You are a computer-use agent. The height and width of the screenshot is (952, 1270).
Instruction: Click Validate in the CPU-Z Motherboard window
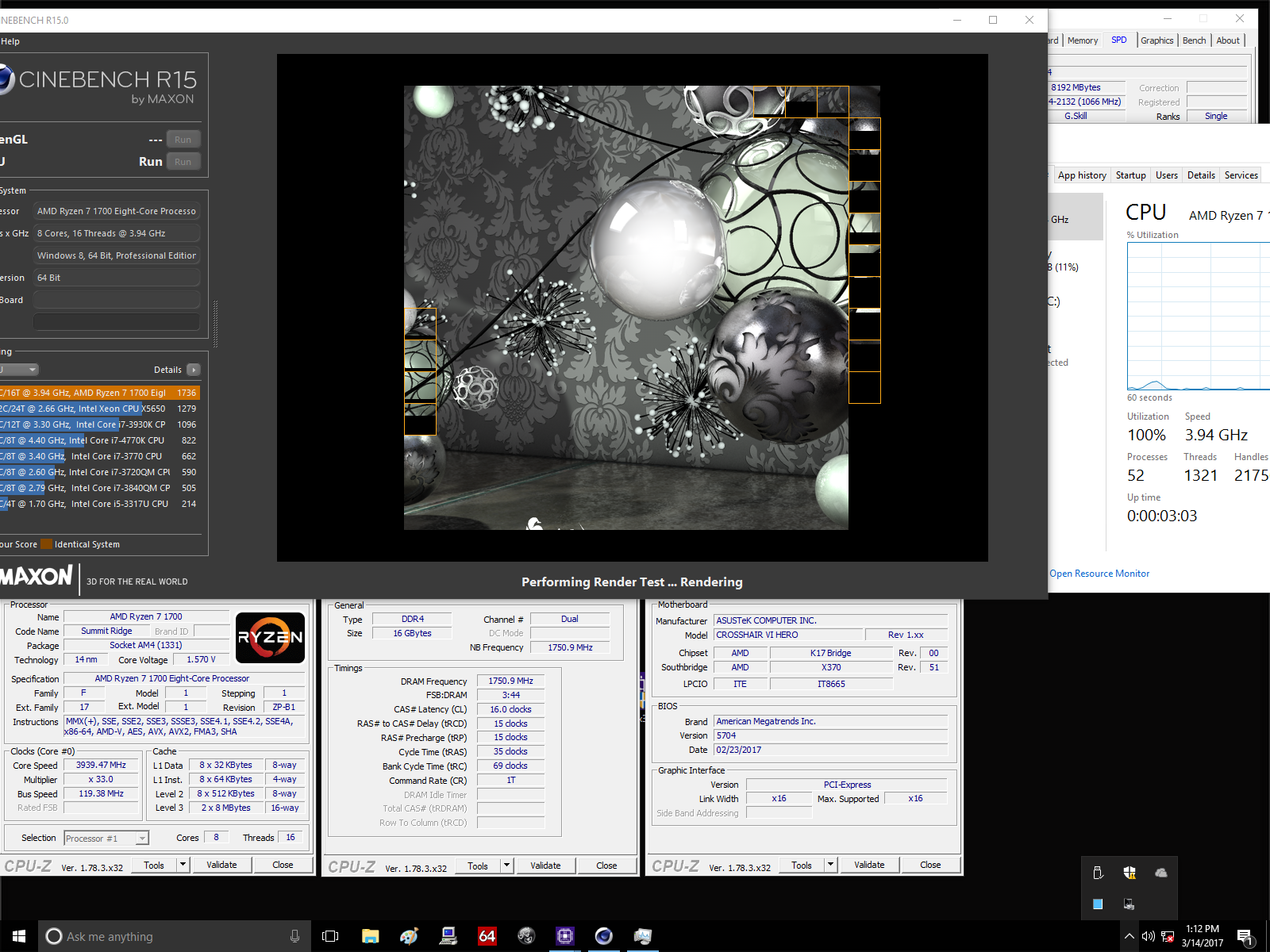869,865
